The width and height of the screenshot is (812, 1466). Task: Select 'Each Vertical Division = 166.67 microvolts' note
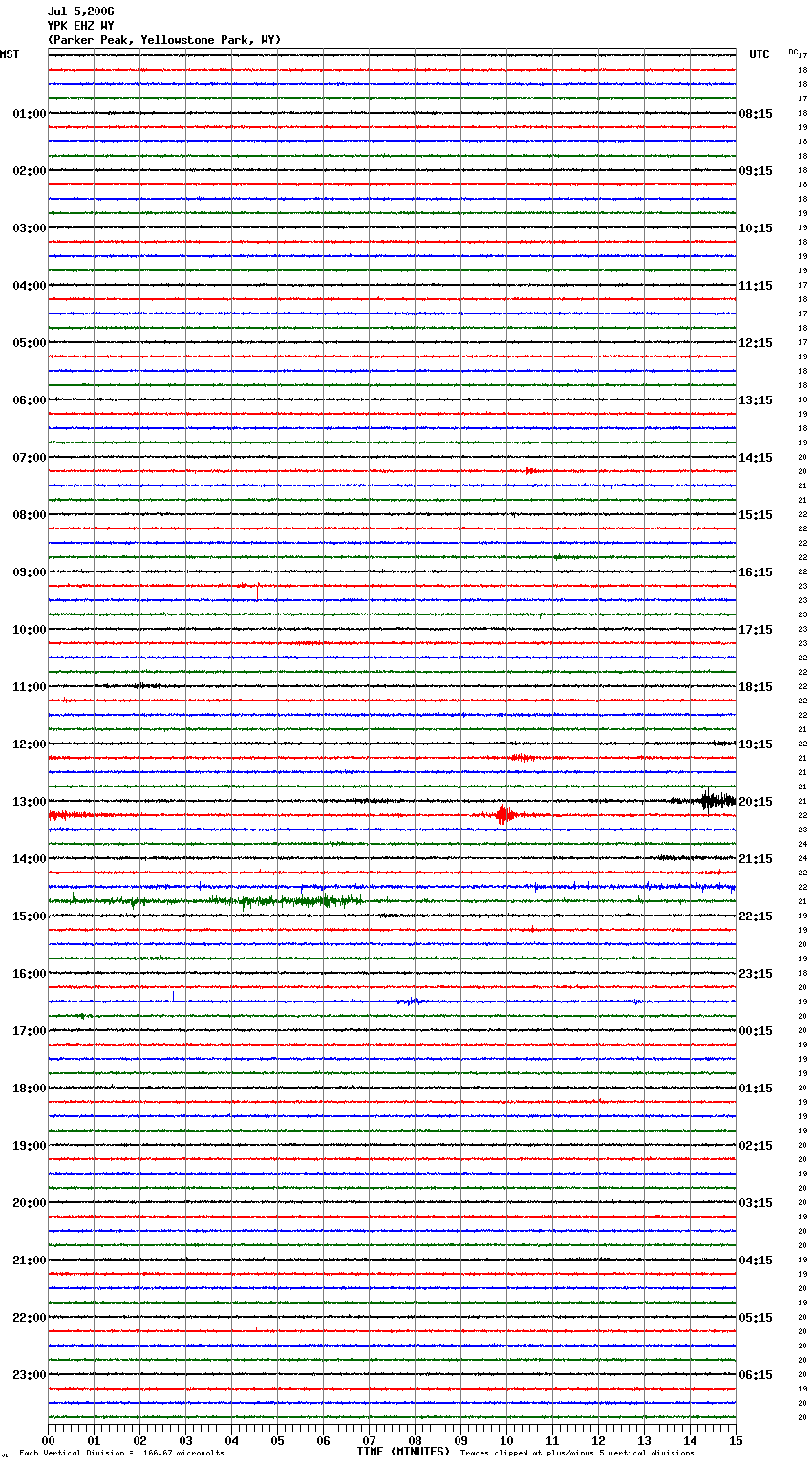tap(121, 1454)
